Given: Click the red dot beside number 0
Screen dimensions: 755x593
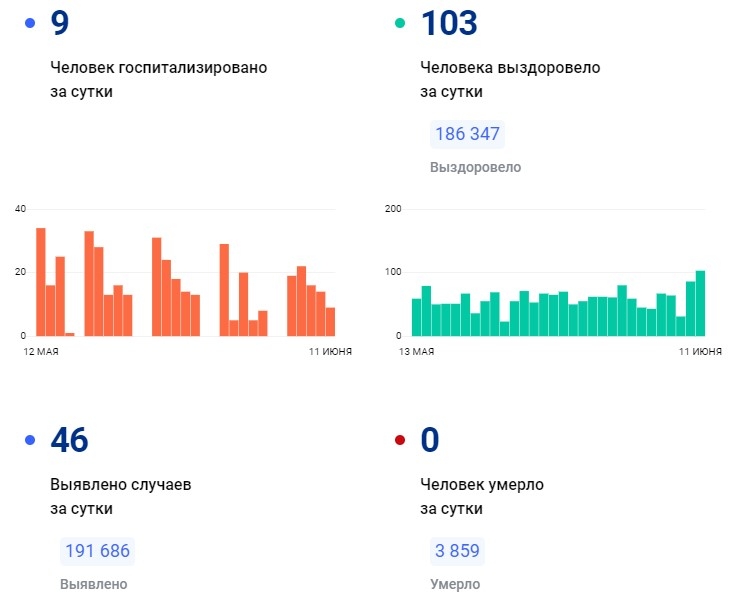Looking at the screenshot, I should [x=401, y=440].
